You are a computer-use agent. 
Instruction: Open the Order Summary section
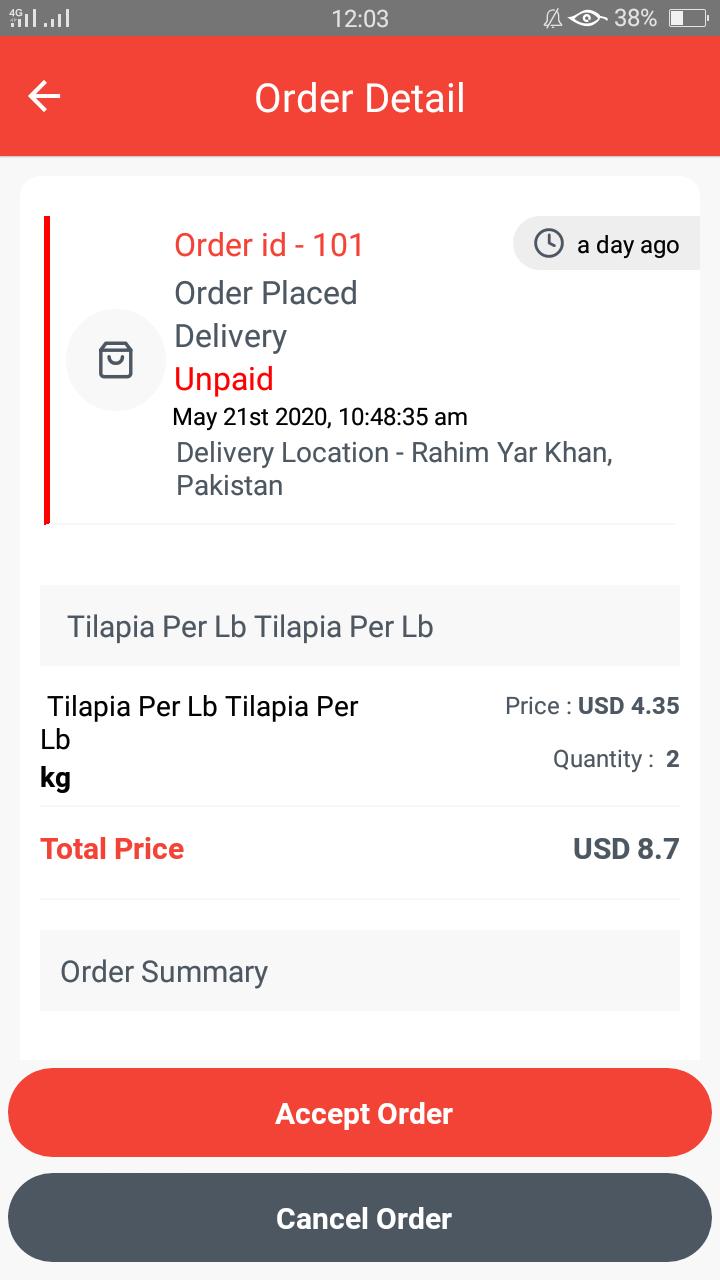click(360, 971)
